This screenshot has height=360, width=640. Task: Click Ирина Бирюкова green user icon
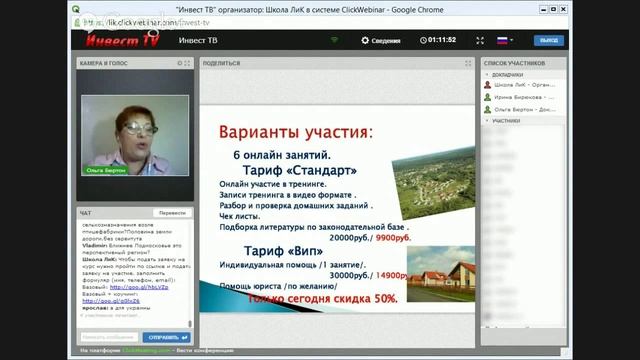pyautogui.click(x=487, y=97)
